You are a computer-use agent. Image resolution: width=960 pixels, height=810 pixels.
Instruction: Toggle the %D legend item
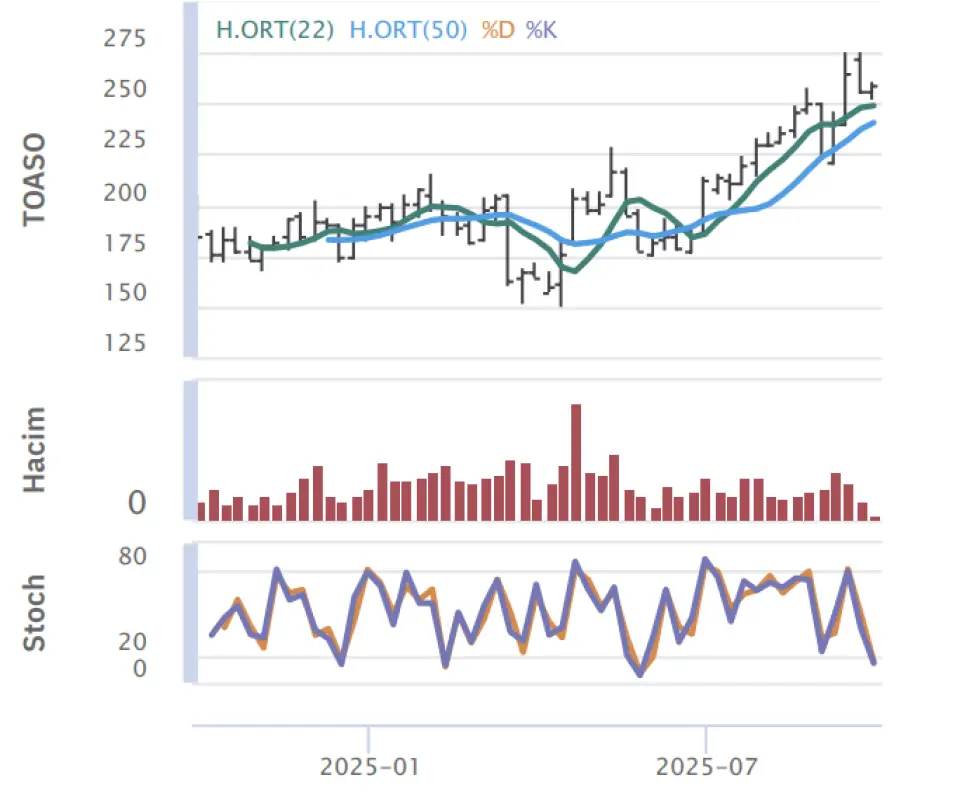(497, 30)
